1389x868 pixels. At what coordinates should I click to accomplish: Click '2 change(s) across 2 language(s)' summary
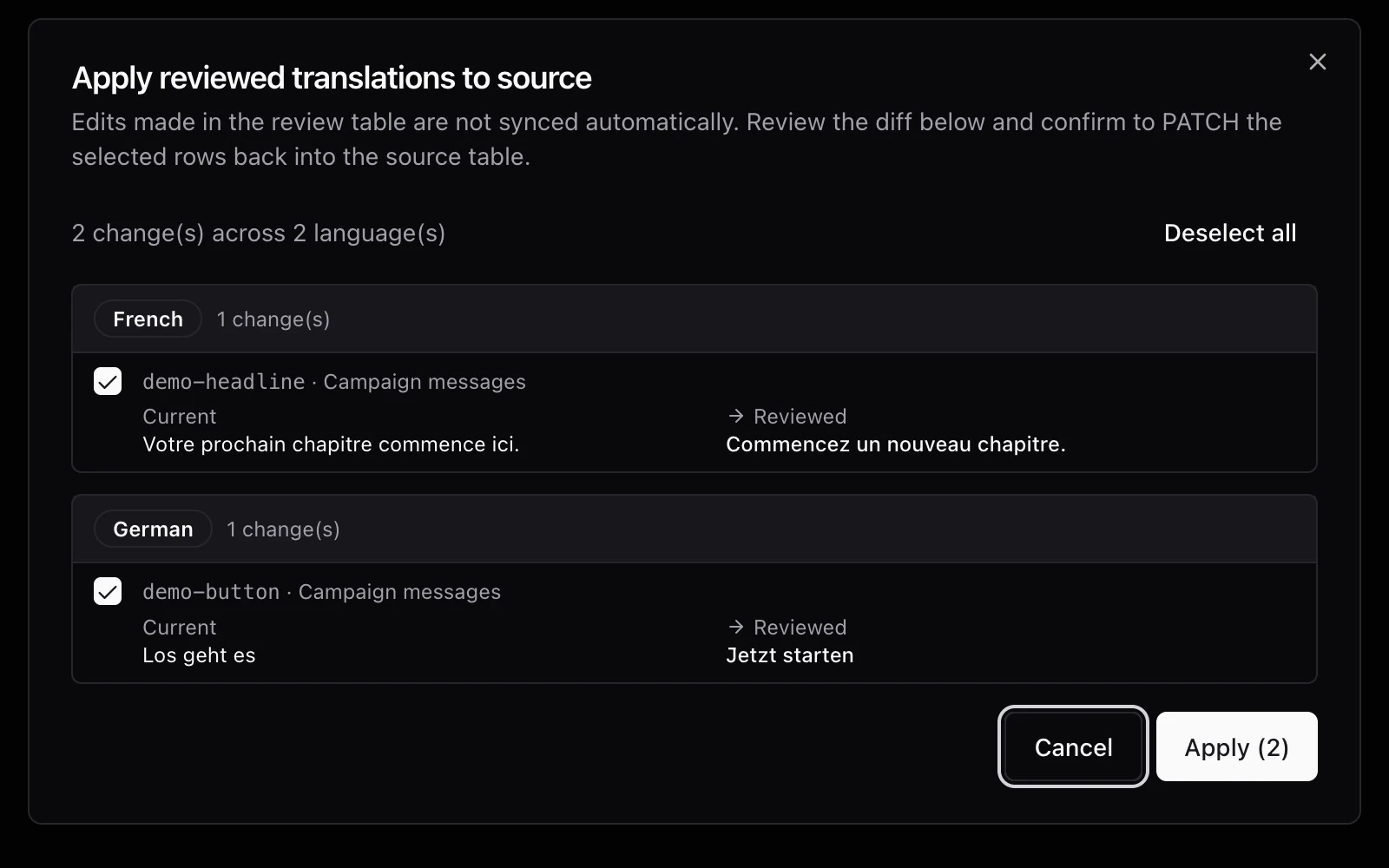coord(259,233)
